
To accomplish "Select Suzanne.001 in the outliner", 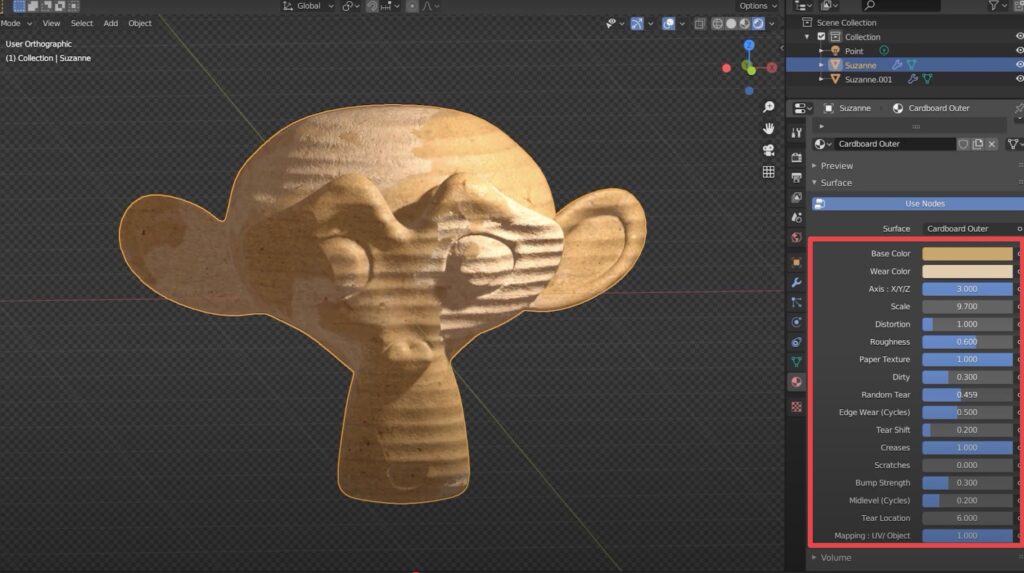I will 868,79.
